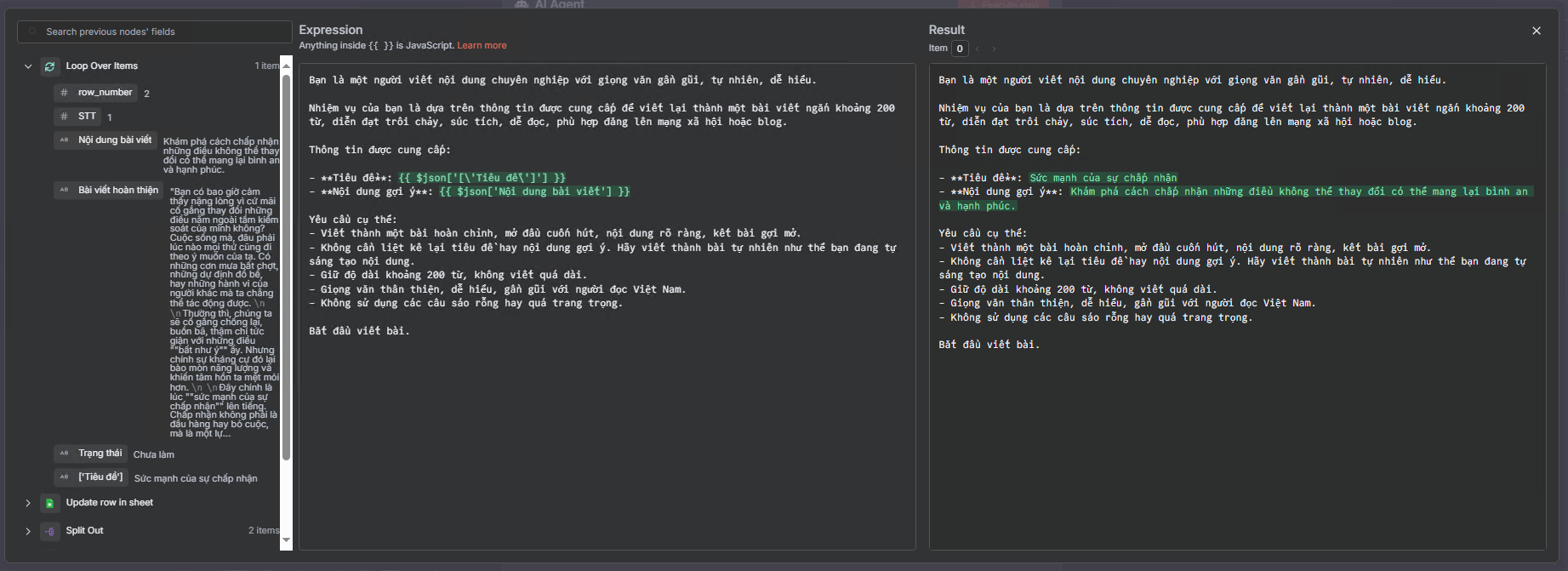Click the text-type icon of Trạng thái field
The width and height of the screenshot is (1568, 571).
click(x=64, y=454)
